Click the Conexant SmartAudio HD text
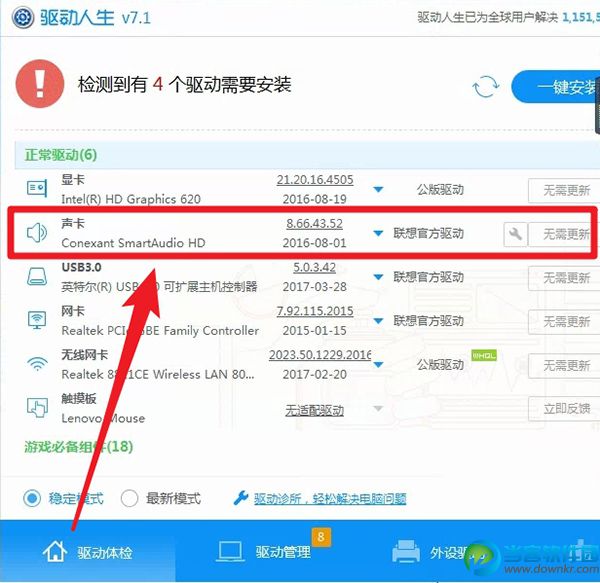Image resolution: width=600 pixels, height=583 pixels. (x=133, y=243)
